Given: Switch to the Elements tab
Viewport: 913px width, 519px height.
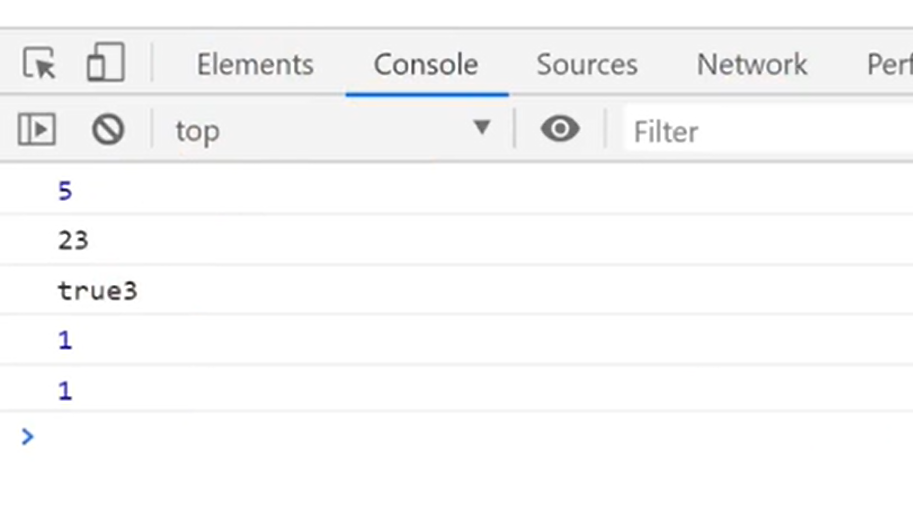Looking at the screenshot, I should (x=255, y=65).
